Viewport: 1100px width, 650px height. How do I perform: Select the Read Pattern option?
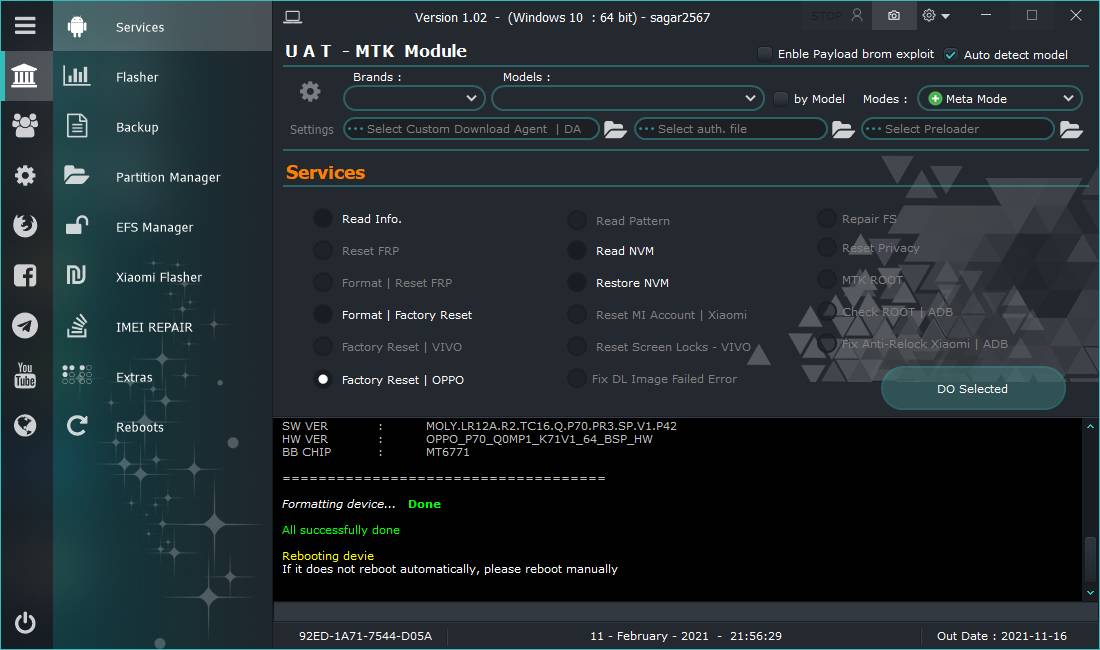(577, 220)
